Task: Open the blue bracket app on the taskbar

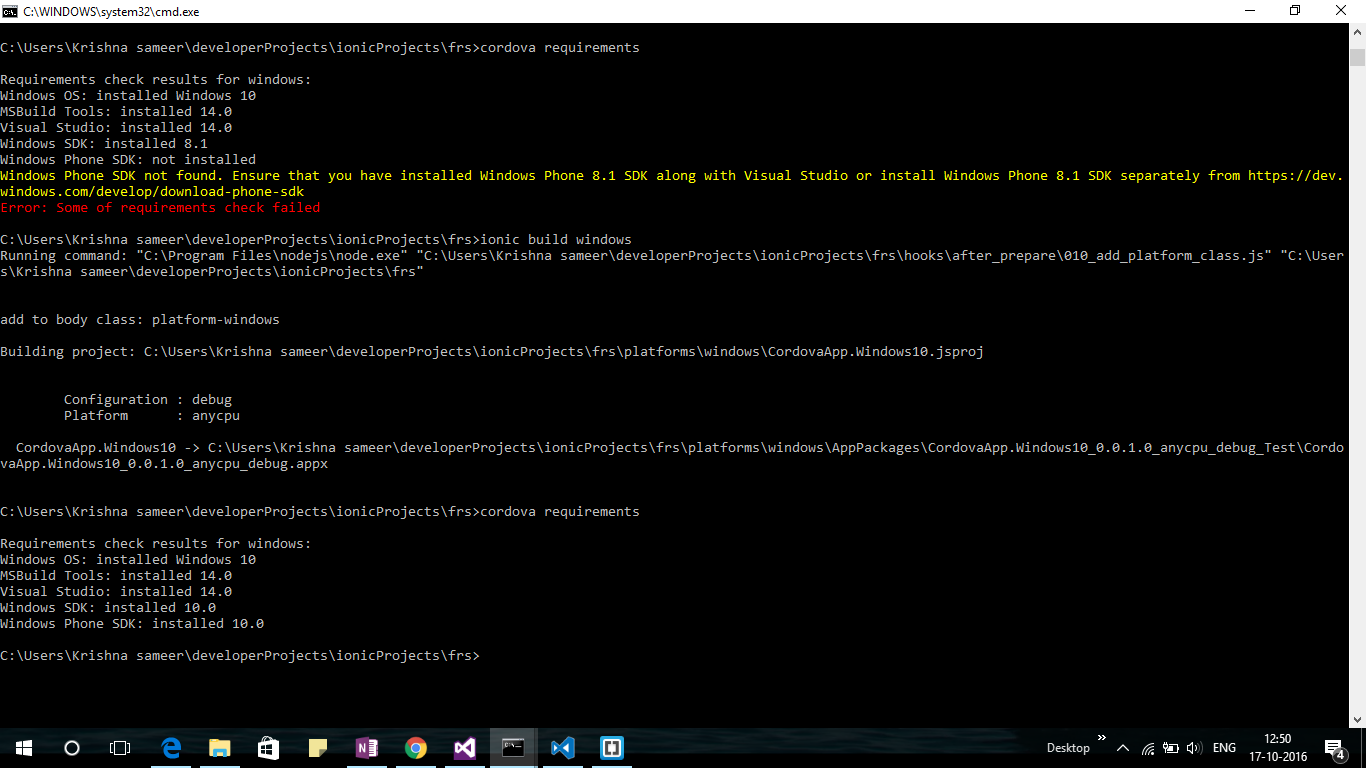Action: coord(611,747)
